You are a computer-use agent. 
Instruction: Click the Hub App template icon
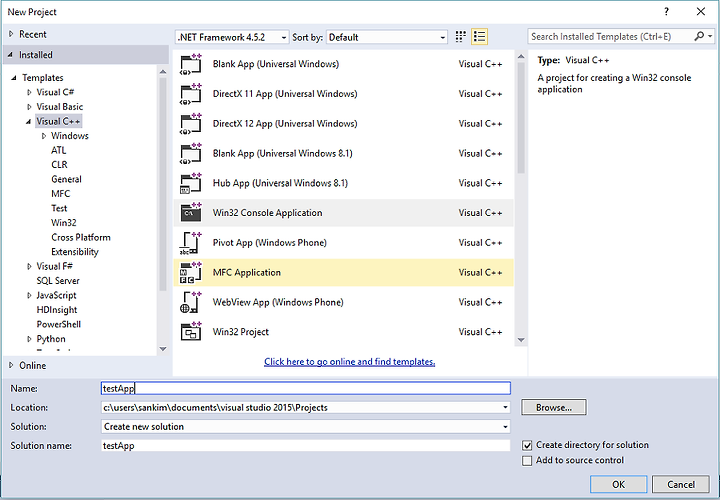click(191, 184)
